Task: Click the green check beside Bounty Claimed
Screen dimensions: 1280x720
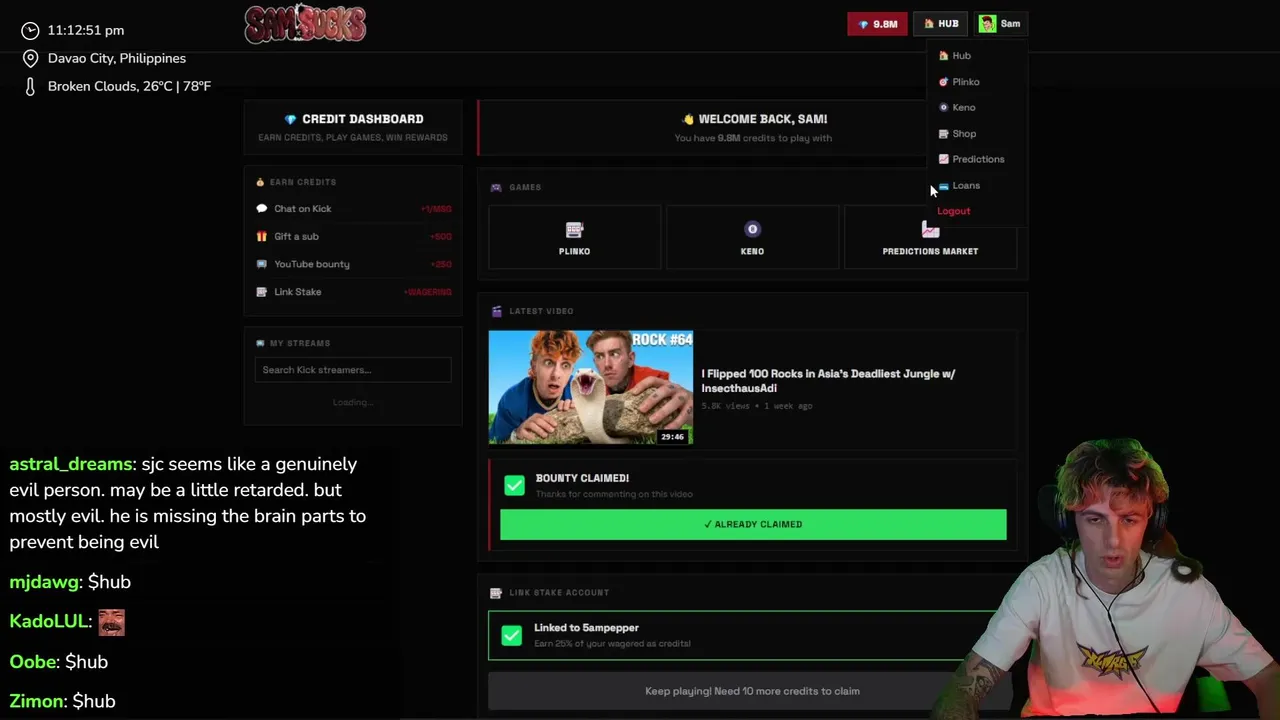Action: pyautogui.click(x=514, y=485)
